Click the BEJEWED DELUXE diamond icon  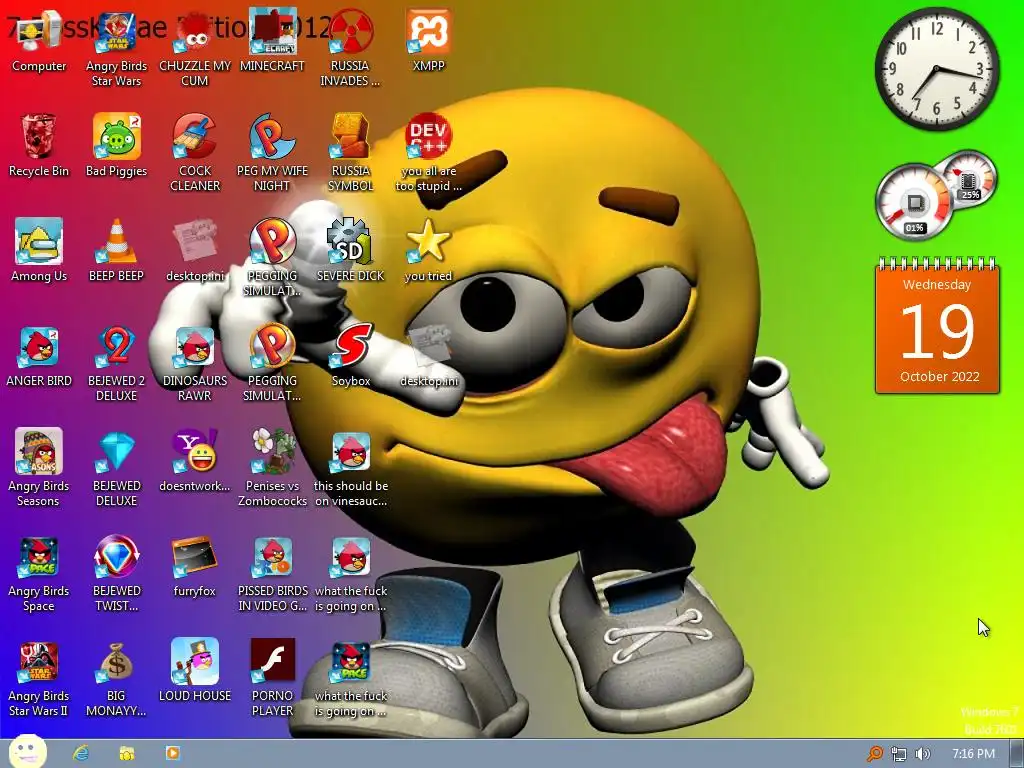pos(116,469)
